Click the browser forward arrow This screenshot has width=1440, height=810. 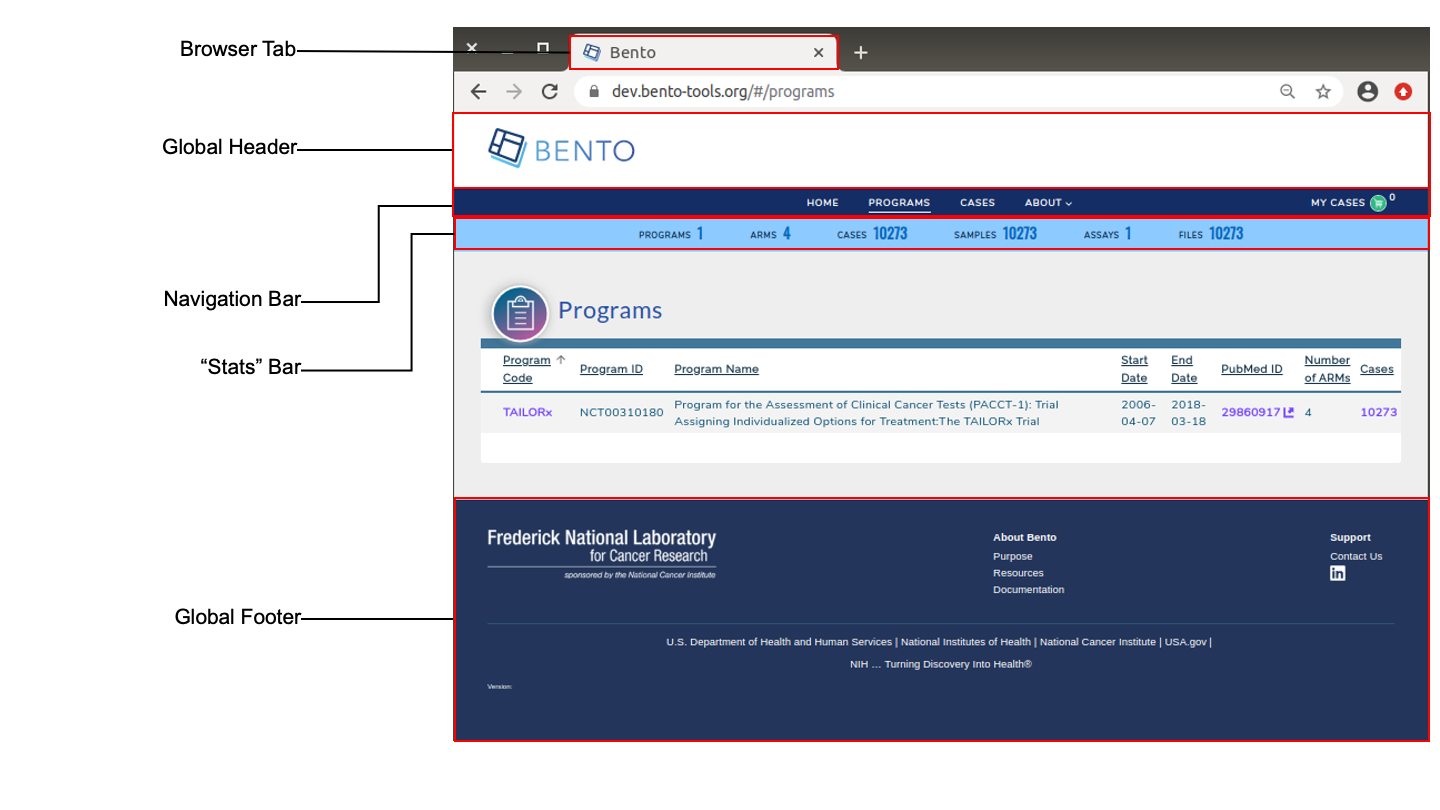coord(514,92)
